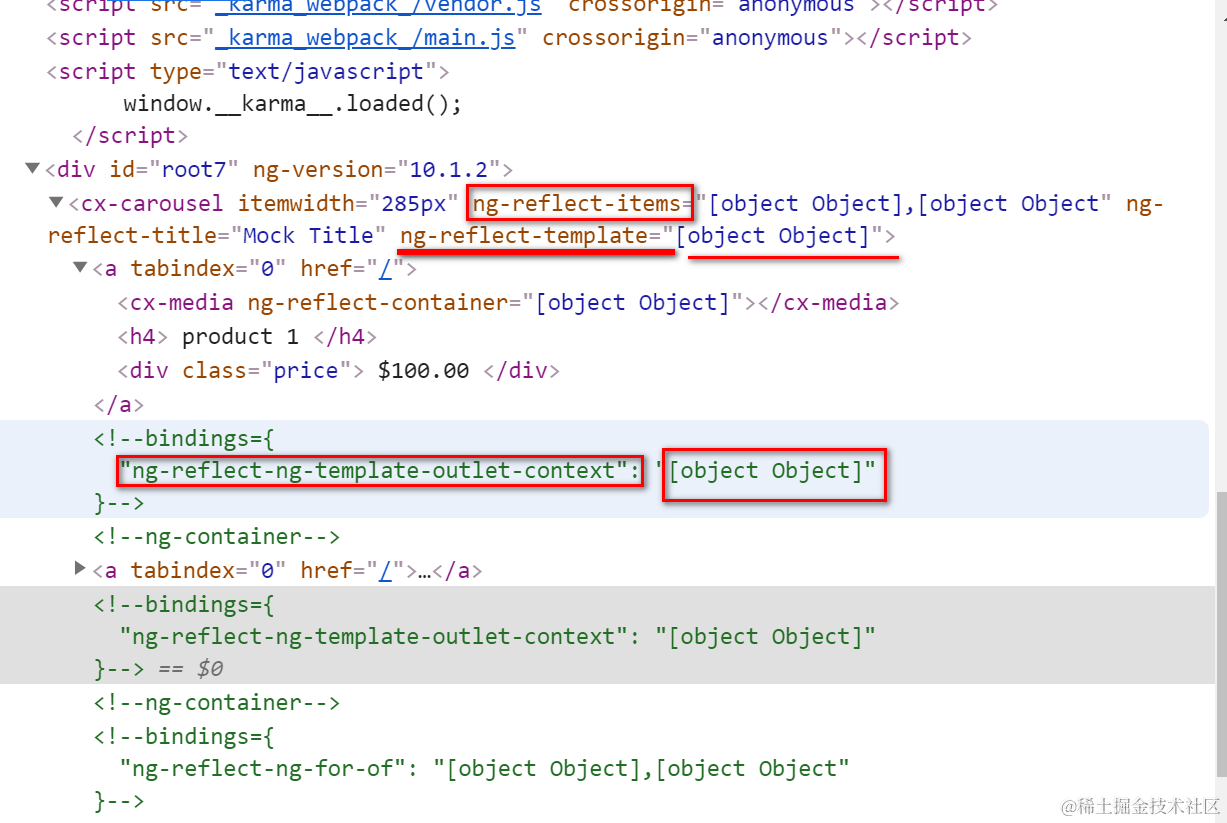This screenshot has width=1227, height=823.
Task: Click the vertical scrollbar thumb
Action: [x=1220, y=632]
